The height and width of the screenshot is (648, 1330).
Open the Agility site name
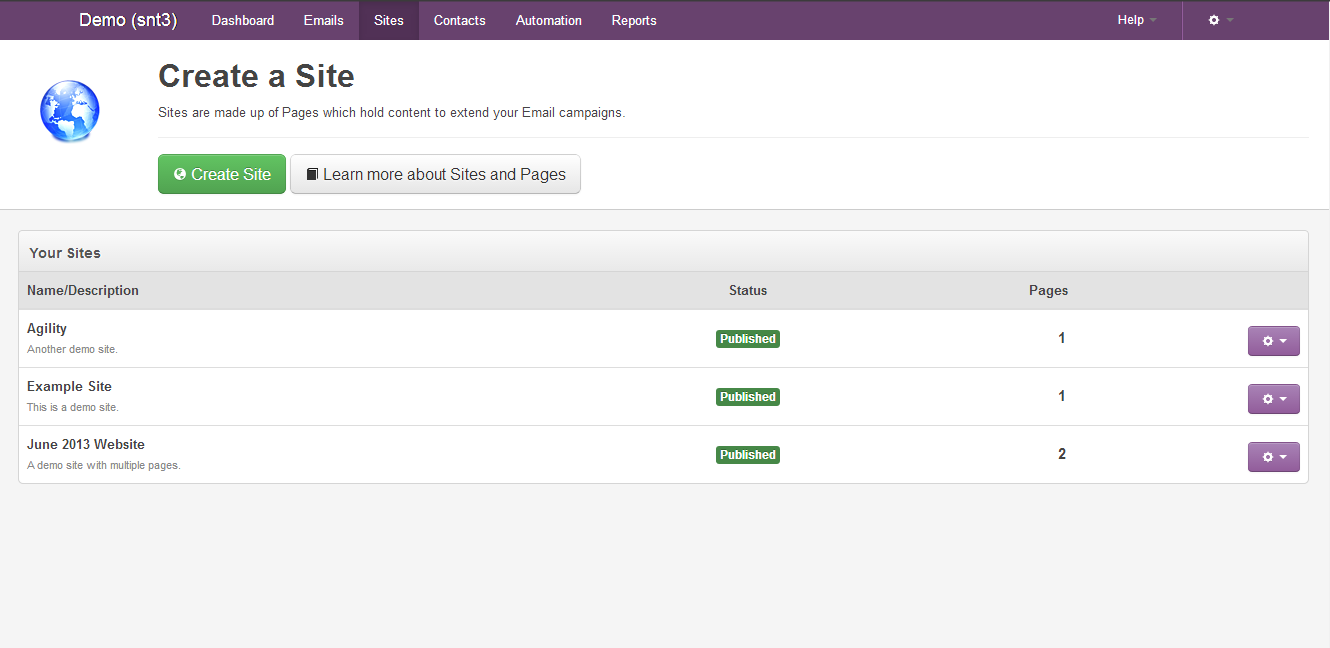[x=47, y=329]
